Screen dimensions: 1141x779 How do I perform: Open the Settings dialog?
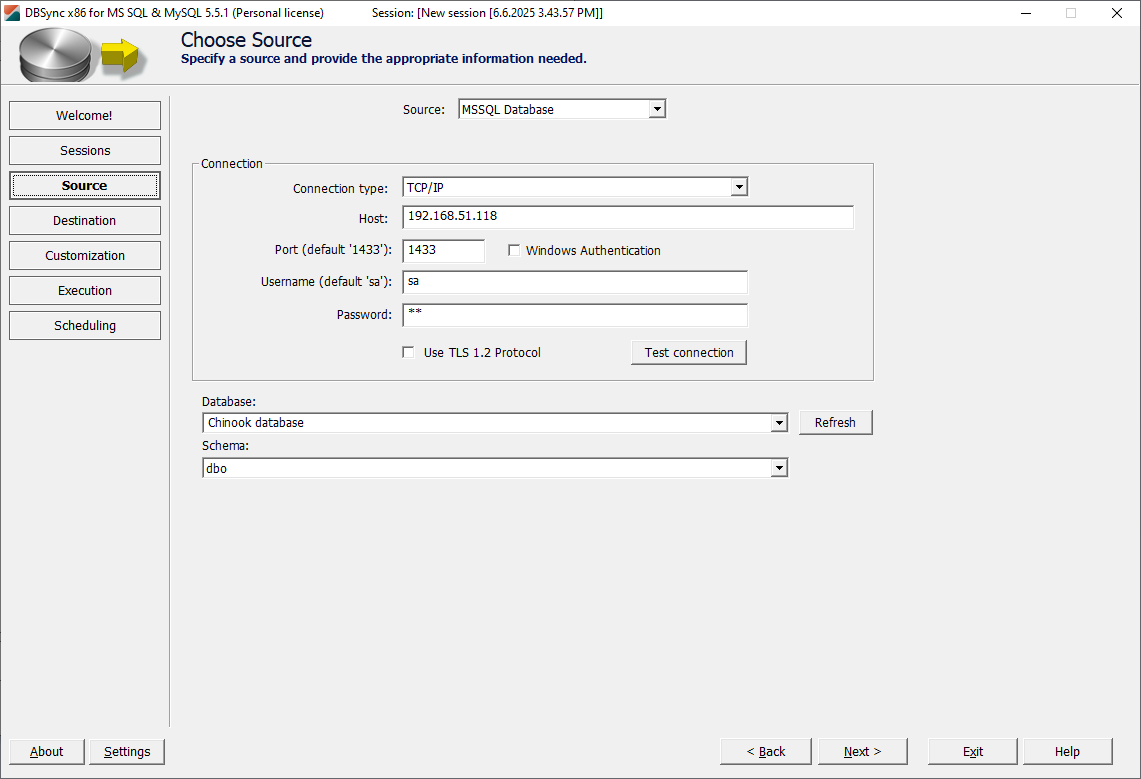(126, 751)
